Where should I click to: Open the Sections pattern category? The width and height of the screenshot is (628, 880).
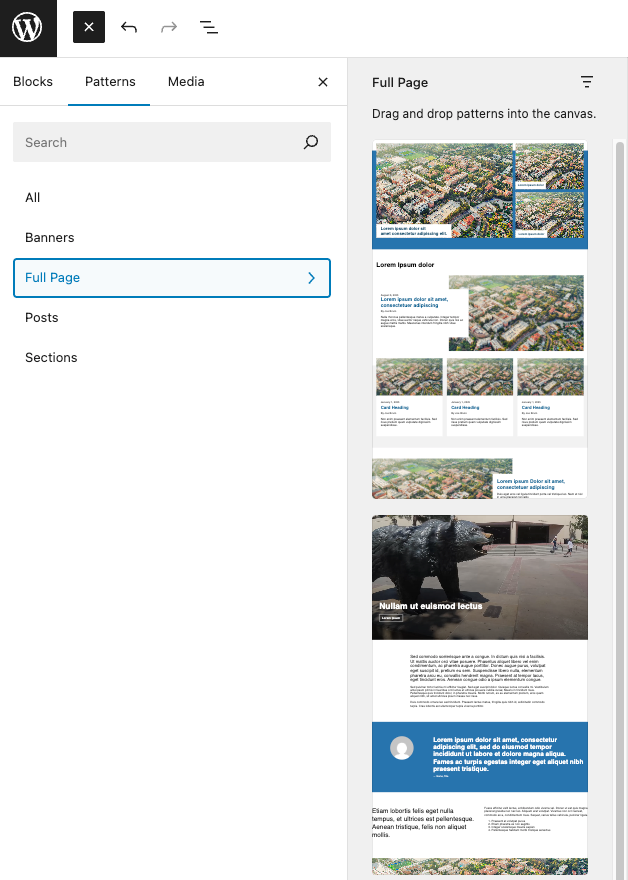coord(51,358)
